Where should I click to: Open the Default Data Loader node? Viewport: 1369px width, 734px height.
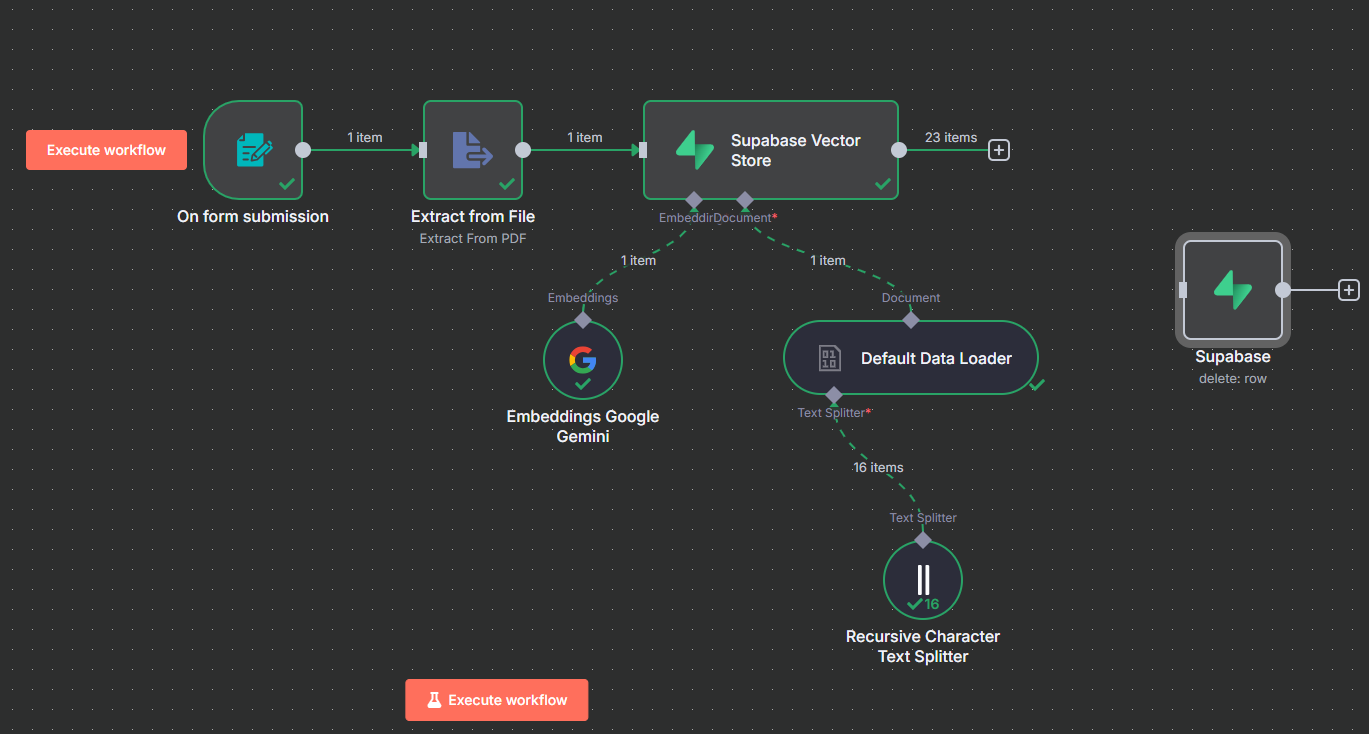911,358
